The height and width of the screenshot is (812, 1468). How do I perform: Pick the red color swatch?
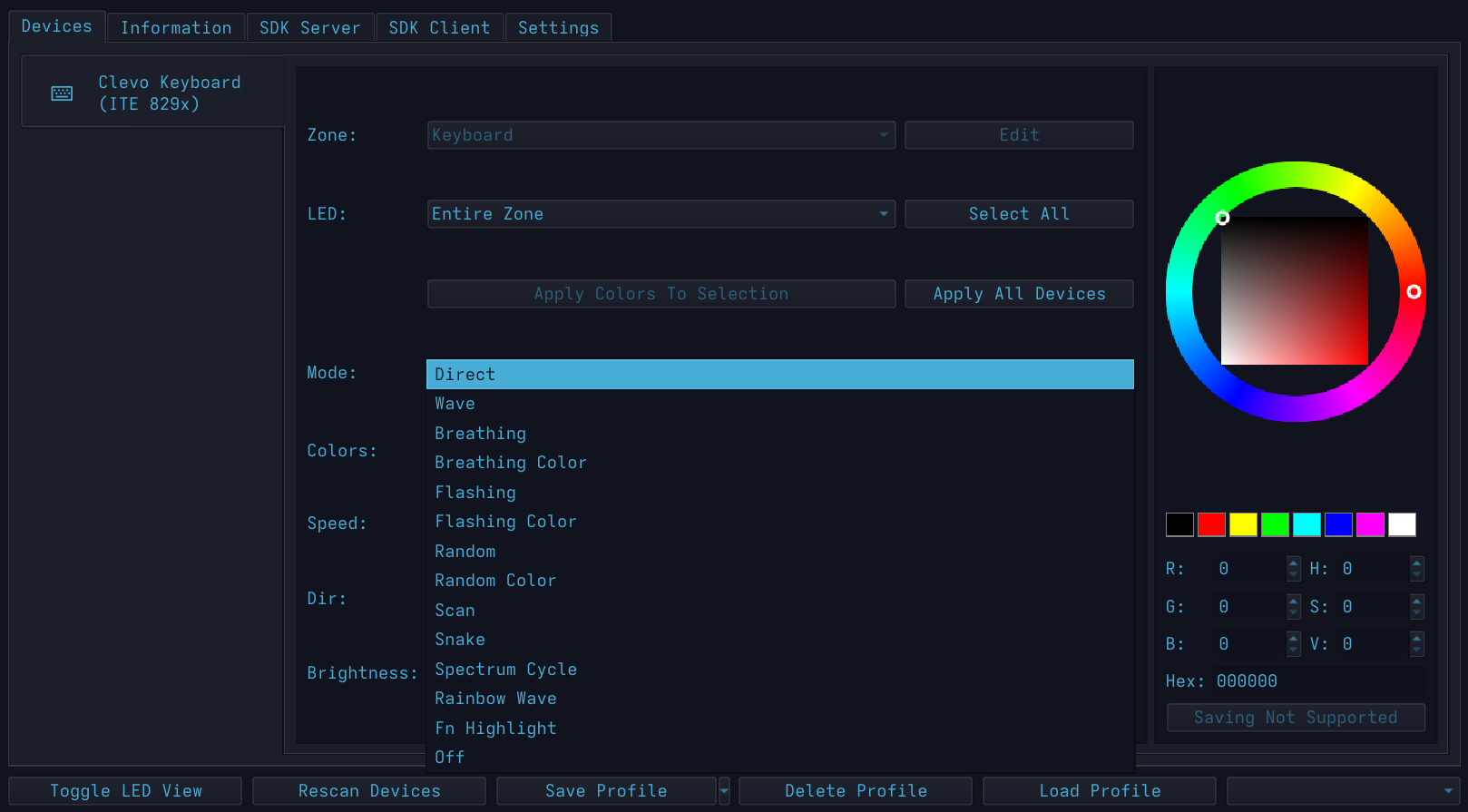coord(1211,524)
